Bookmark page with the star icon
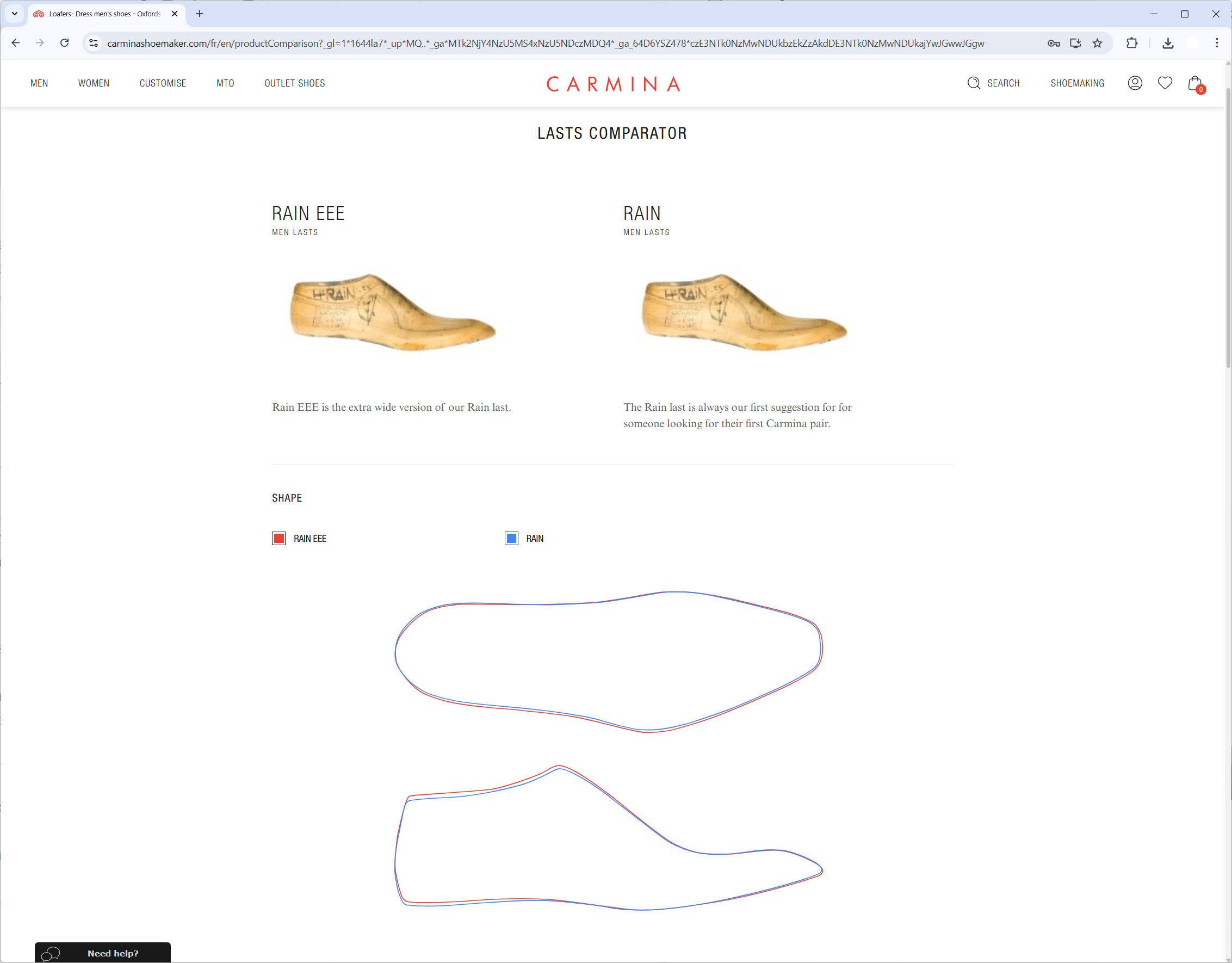Viewport: 1232px width, 963px height. coord(1097,44)
